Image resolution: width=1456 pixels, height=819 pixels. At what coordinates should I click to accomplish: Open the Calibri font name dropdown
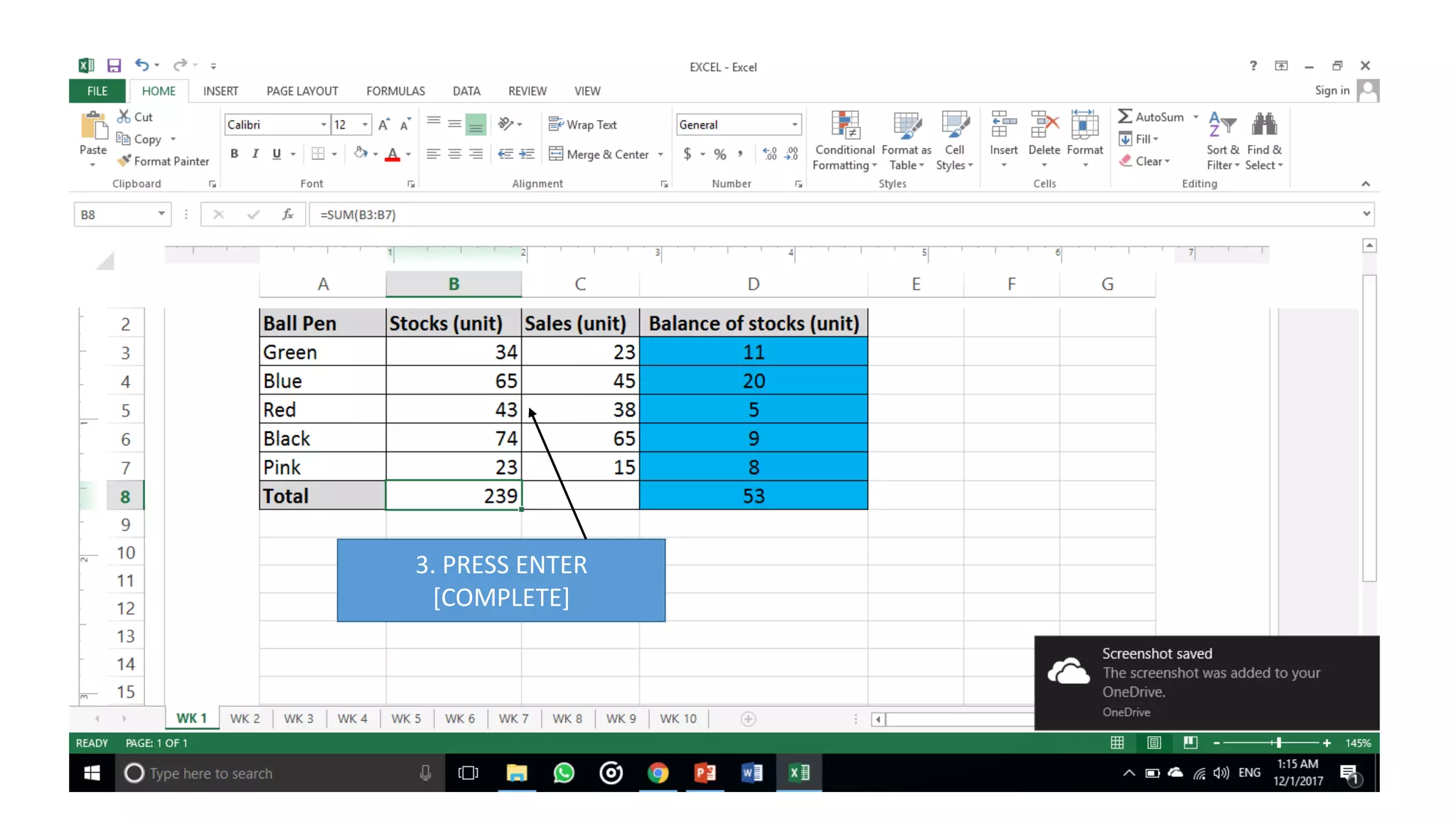[323, 124]
